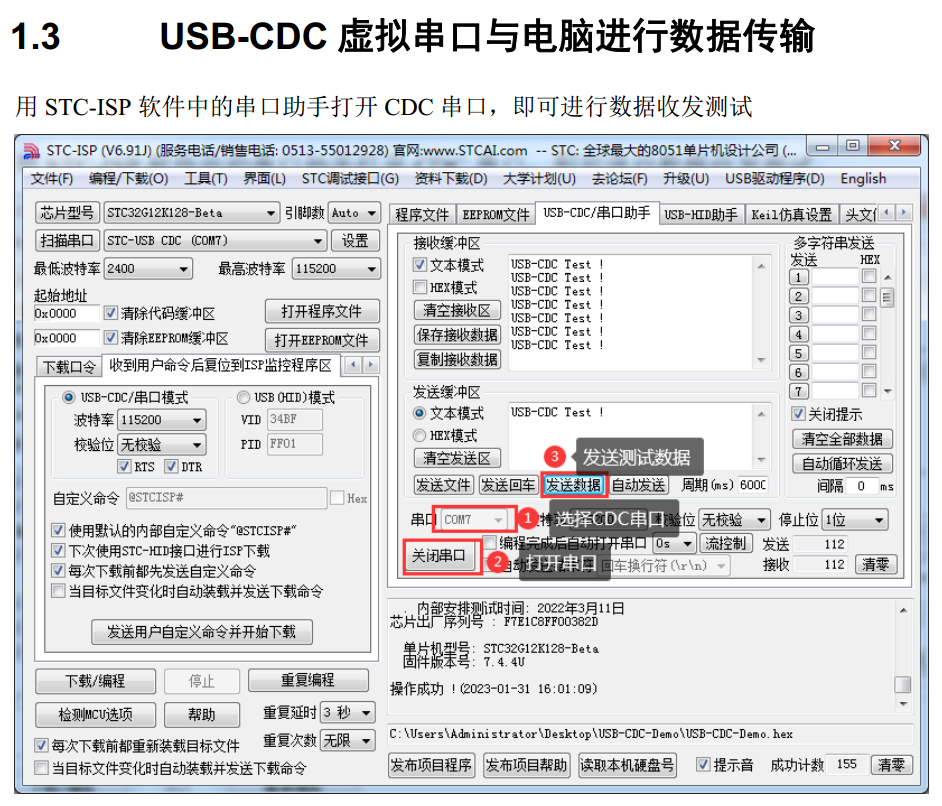Toggle 提示音 checkbox

[703, 764]
